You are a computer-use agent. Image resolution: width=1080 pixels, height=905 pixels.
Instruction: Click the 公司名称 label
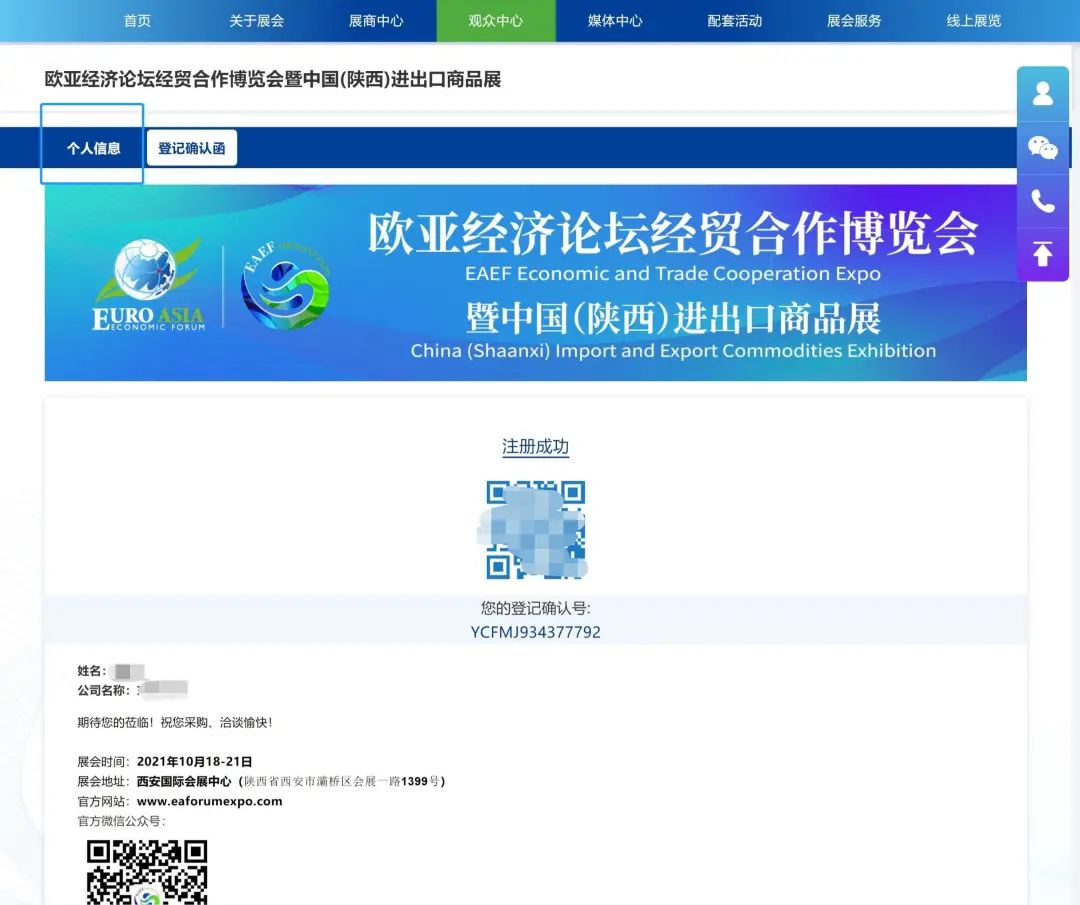[103, 690]
